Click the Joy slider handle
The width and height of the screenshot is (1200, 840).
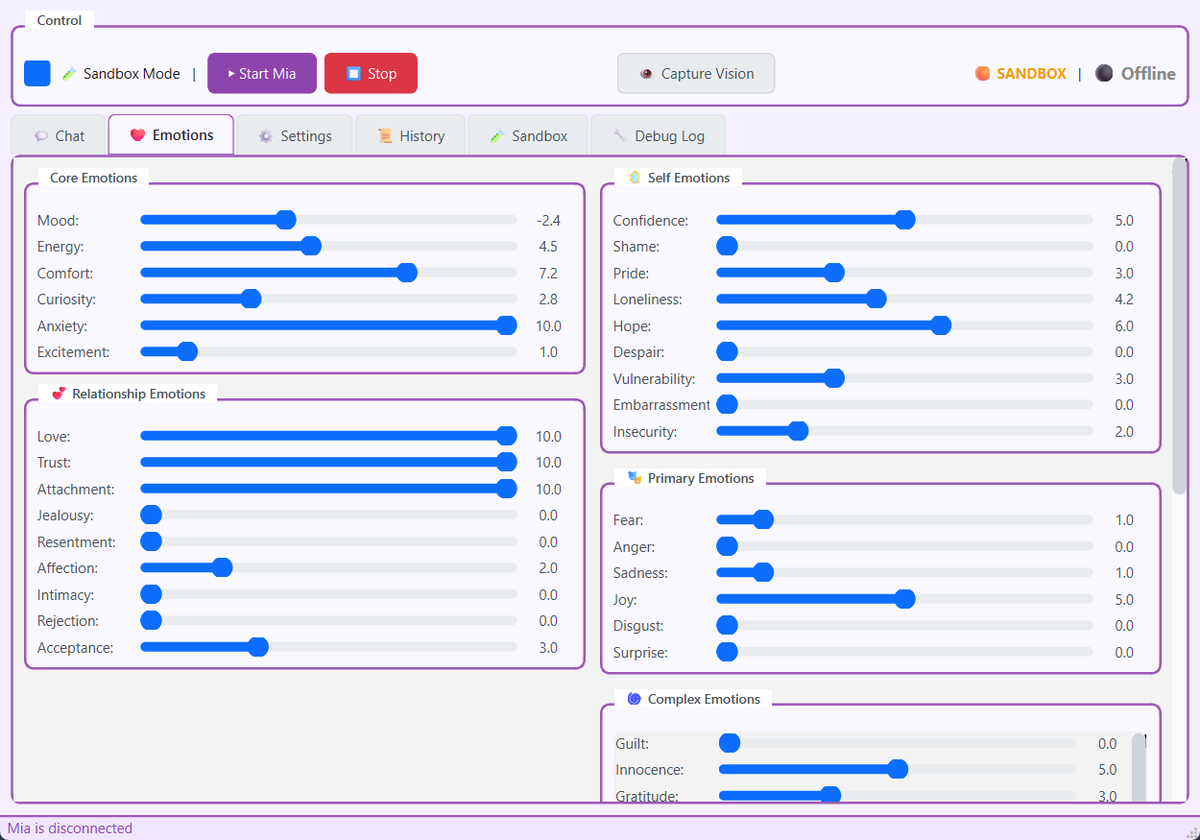pyautogui.click(x=905, y=600)
